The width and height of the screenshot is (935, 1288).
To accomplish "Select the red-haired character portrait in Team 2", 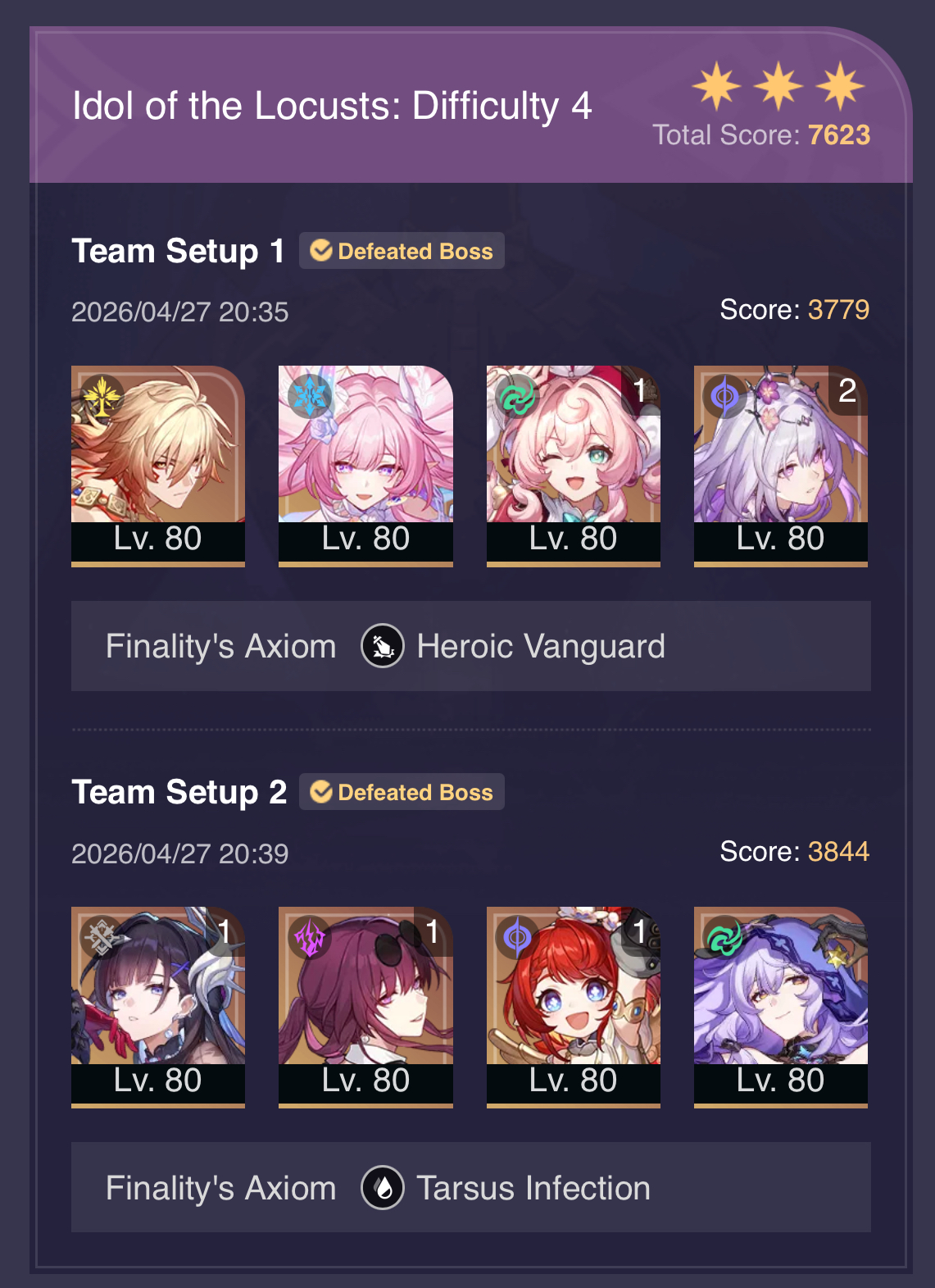I will click(574, 1007).
